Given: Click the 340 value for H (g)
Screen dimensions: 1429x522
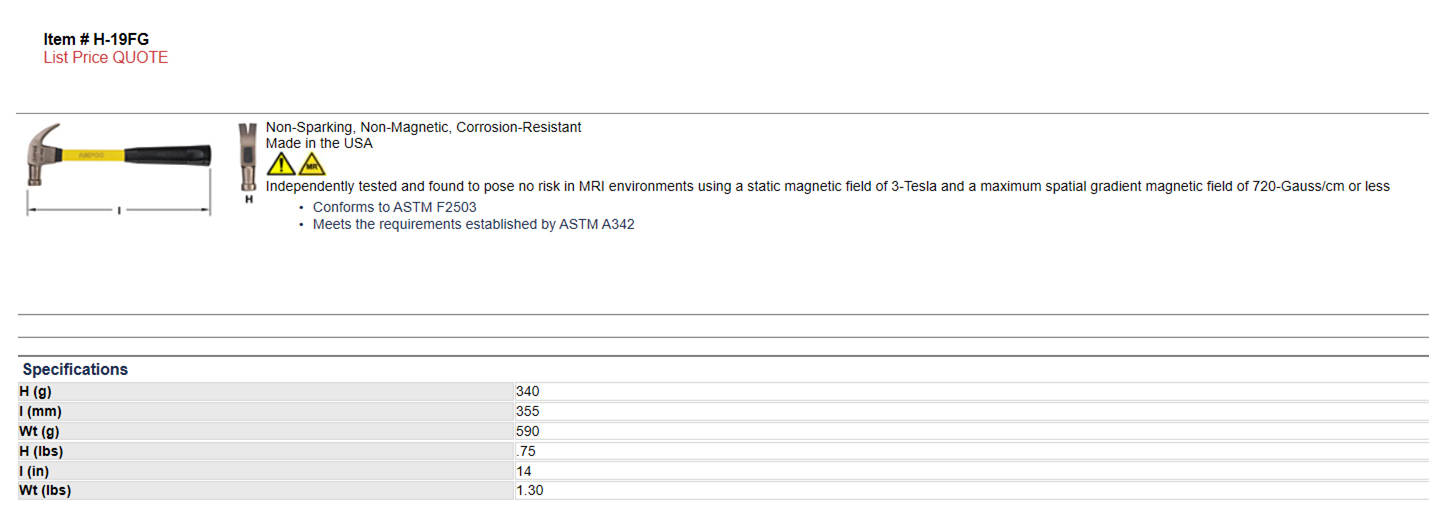Looking at the screenshot, I should [527, 392].
